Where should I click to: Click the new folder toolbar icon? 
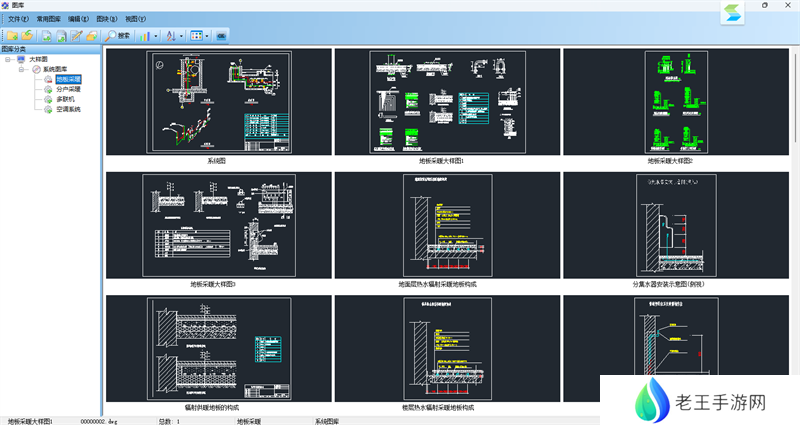pos(12,35)
